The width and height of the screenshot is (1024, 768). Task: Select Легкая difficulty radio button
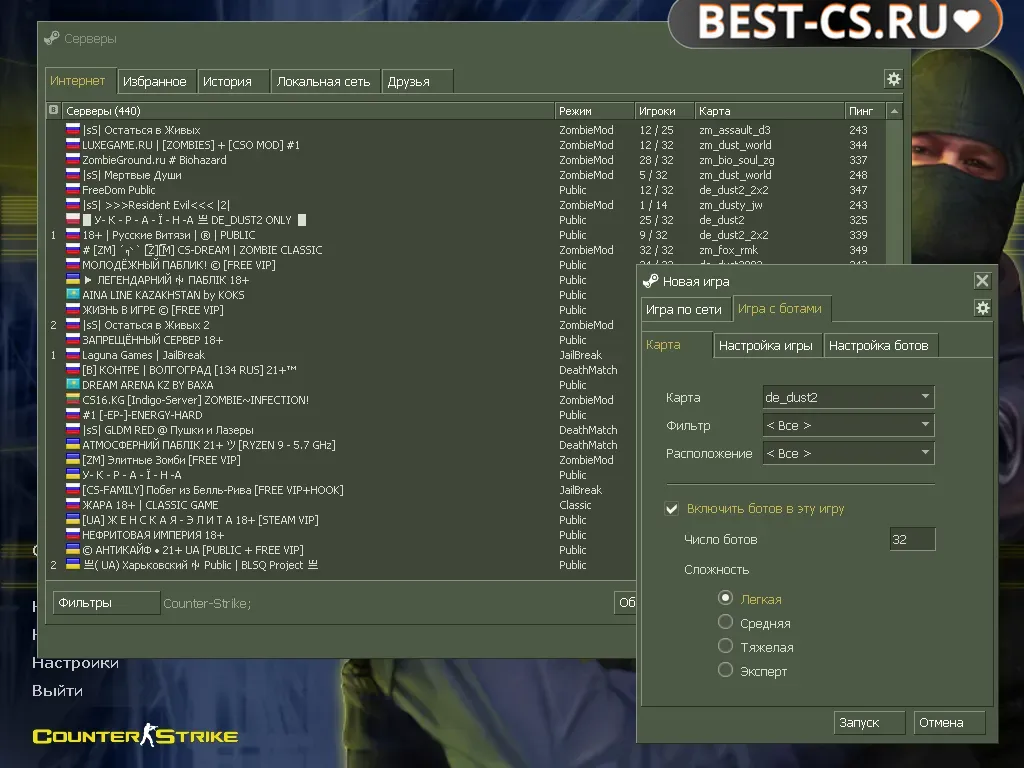point(725,598)
